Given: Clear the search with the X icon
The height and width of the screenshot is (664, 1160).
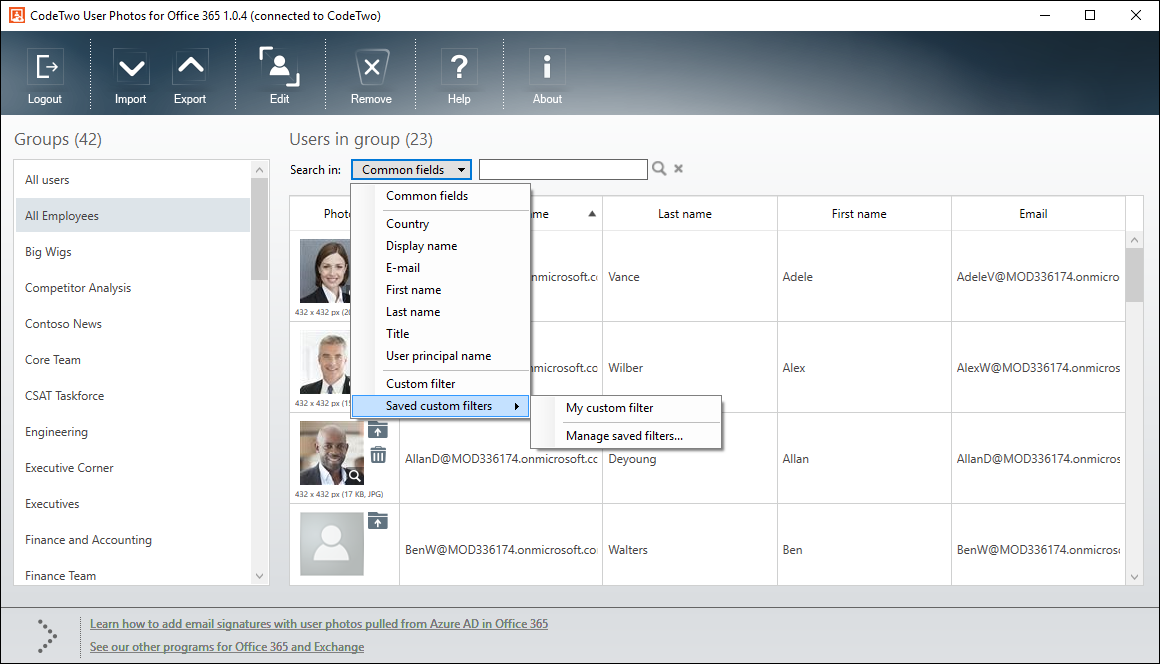Looking at the screenshot, I should [x=678, y=169].
